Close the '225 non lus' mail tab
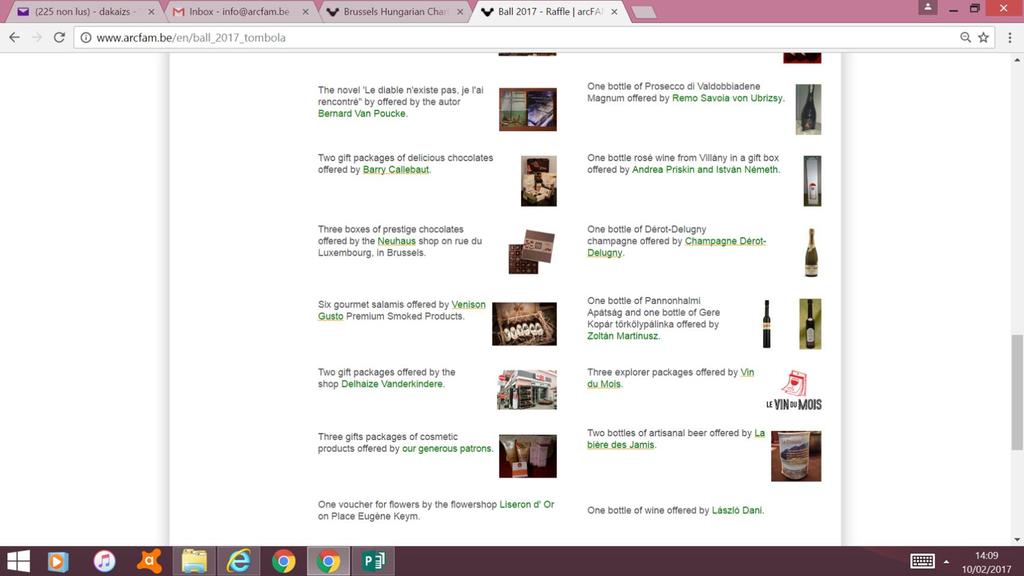This screenshot has height=576, width=1024. click(152, 12)
